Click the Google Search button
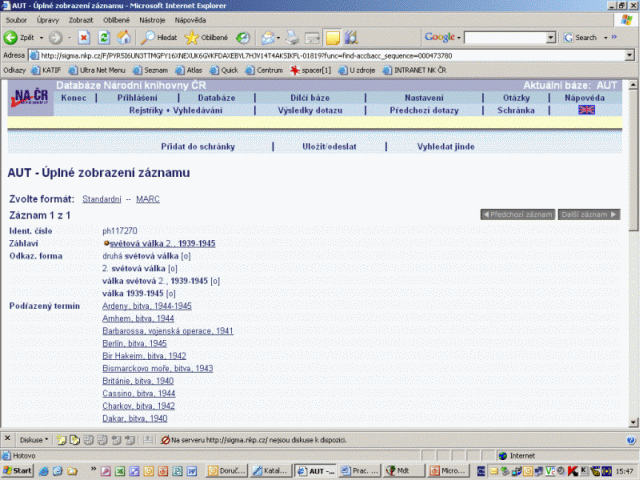The height and width of the screenshot is (480, 640). click(581, 38)
